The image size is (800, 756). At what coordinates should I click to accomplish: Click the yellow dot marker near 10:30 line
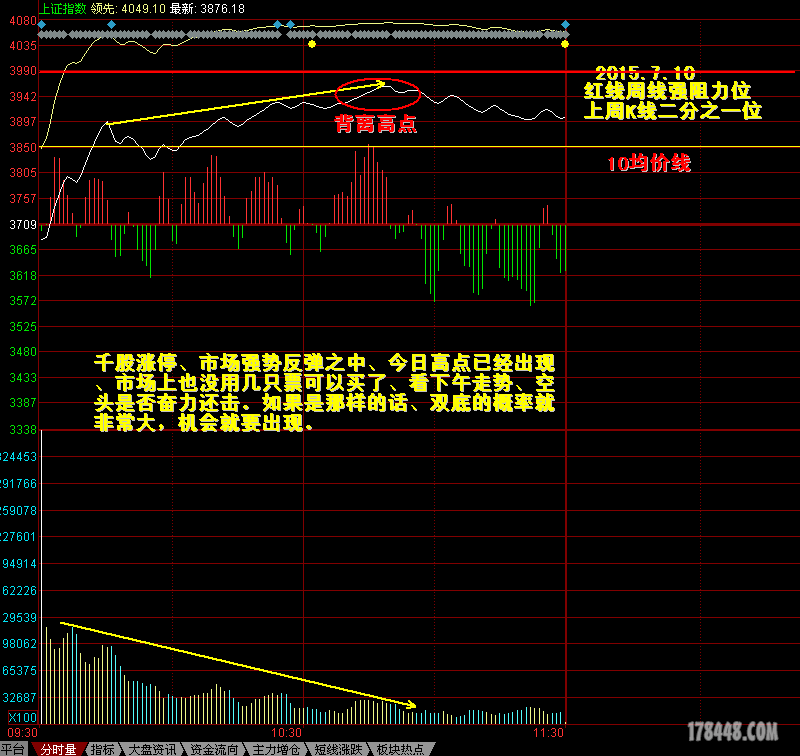click(x=312, y=44)
